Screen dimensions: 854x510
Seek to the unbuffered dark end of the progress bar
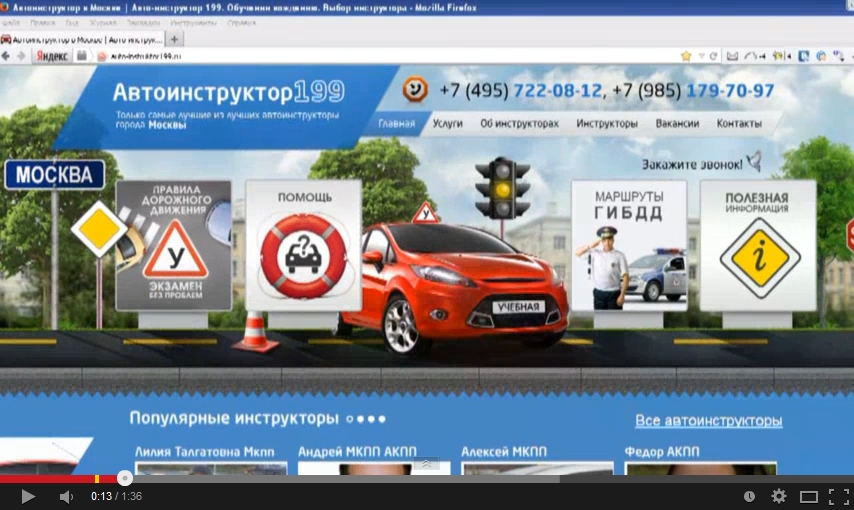point(706,479)
